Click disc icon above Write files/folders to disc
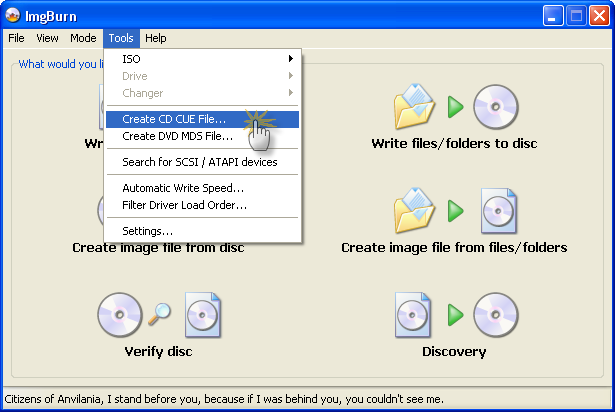Image resolution: width=615 pixels, height=412 pixels. point(496,107)
